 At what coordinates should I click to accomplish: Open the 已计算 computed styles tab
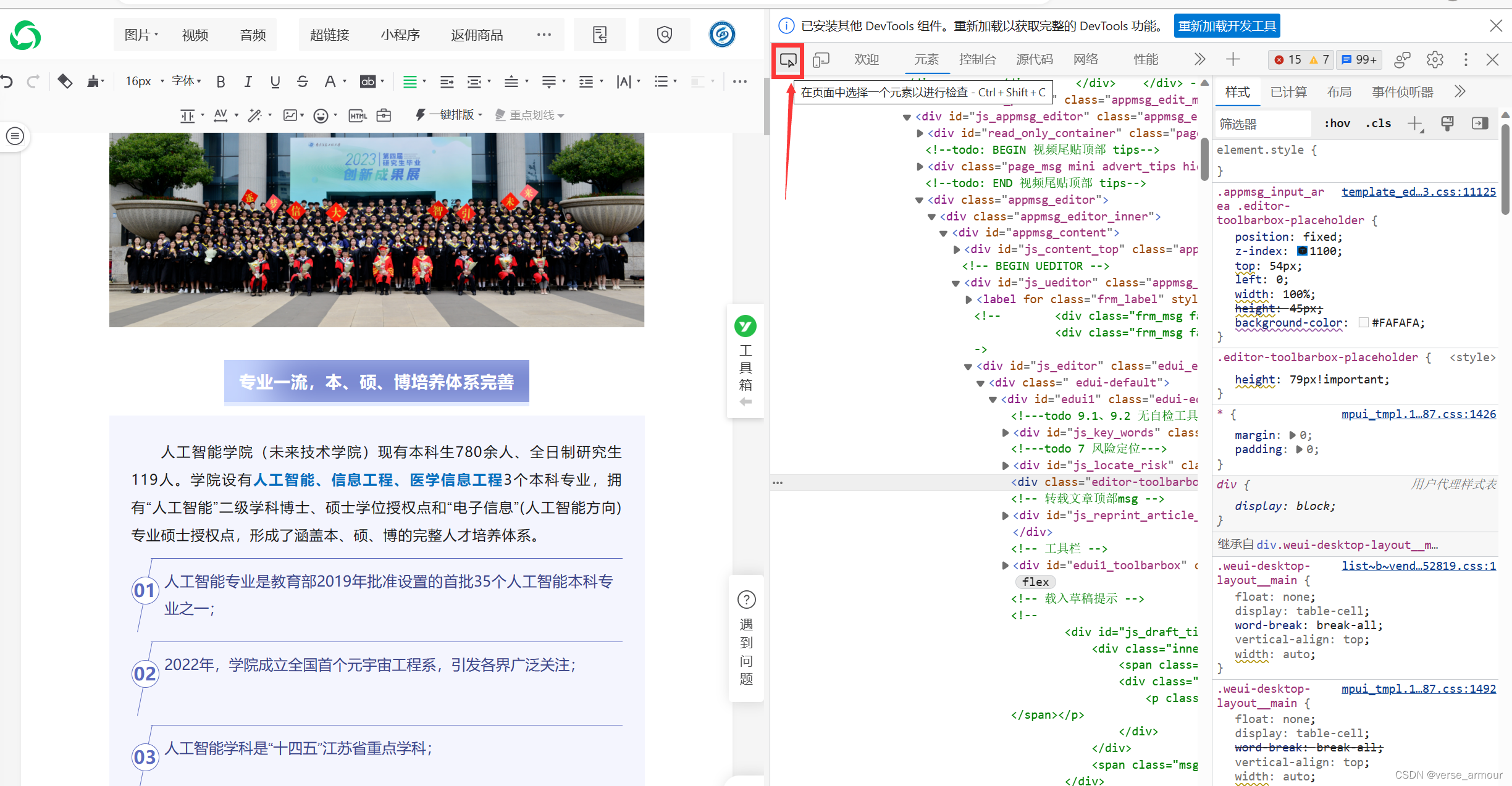(x=1288, y=92)
